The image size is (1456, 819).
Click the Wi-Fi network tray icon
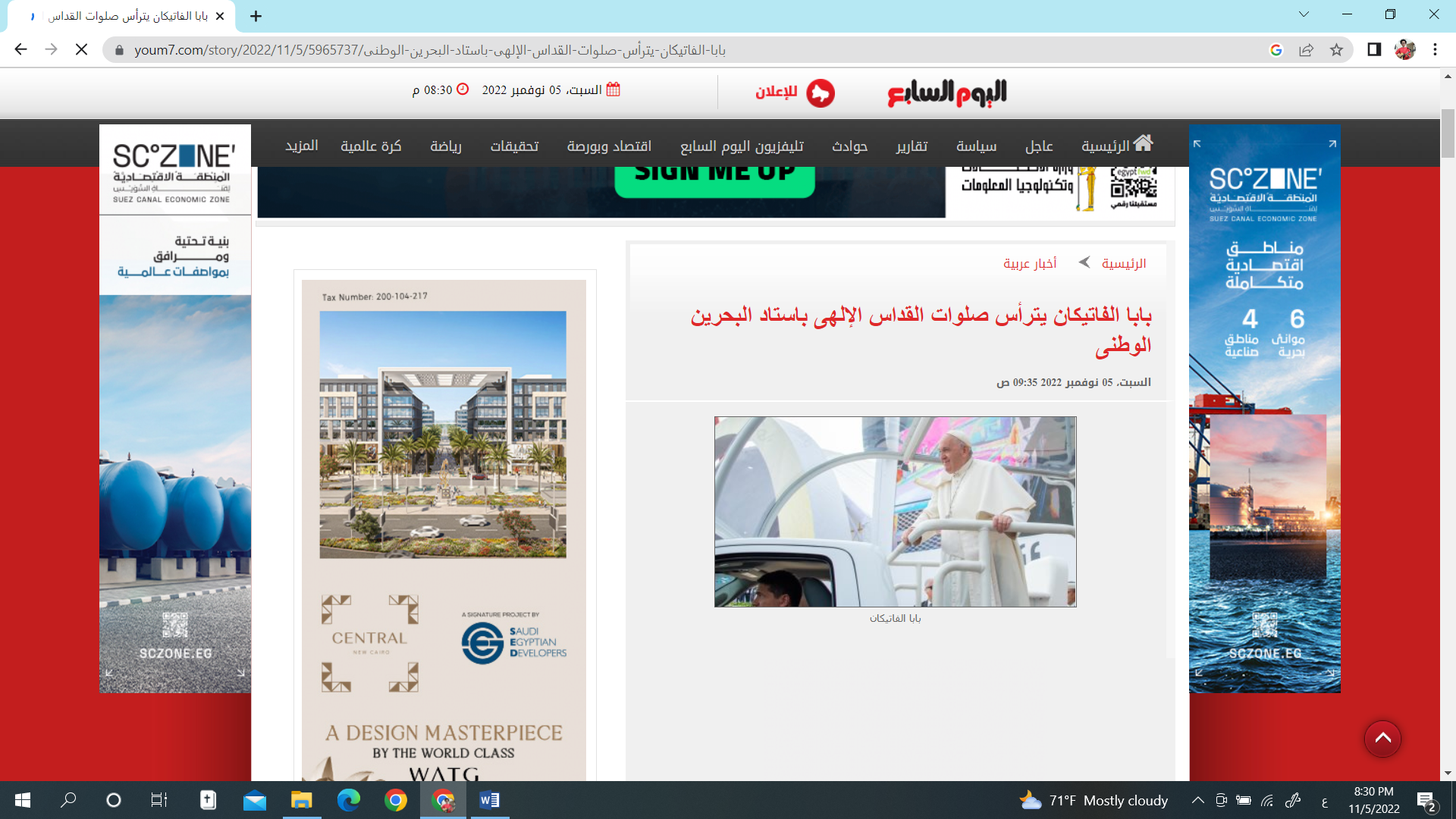(x=1267, y=800)
